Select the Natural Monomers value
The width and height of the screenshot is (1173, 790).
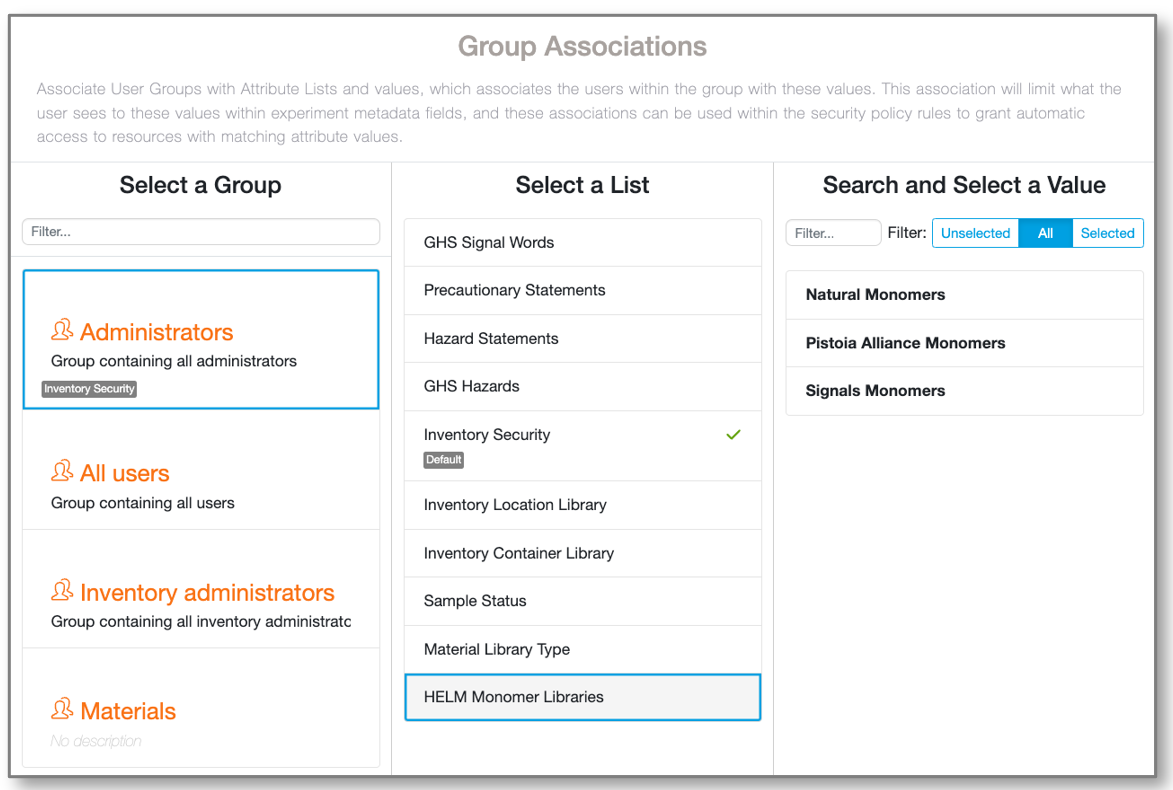pyautogui.click(x=964, y=295)
